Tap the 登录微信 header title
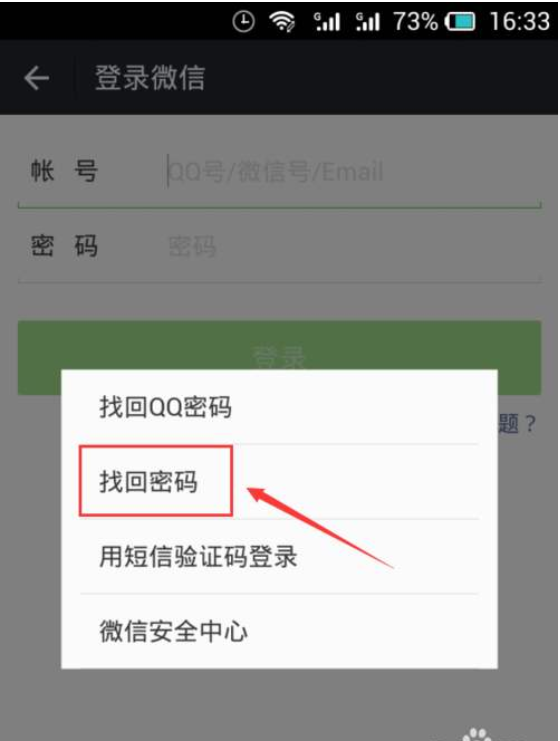 (x=149, y=78)
